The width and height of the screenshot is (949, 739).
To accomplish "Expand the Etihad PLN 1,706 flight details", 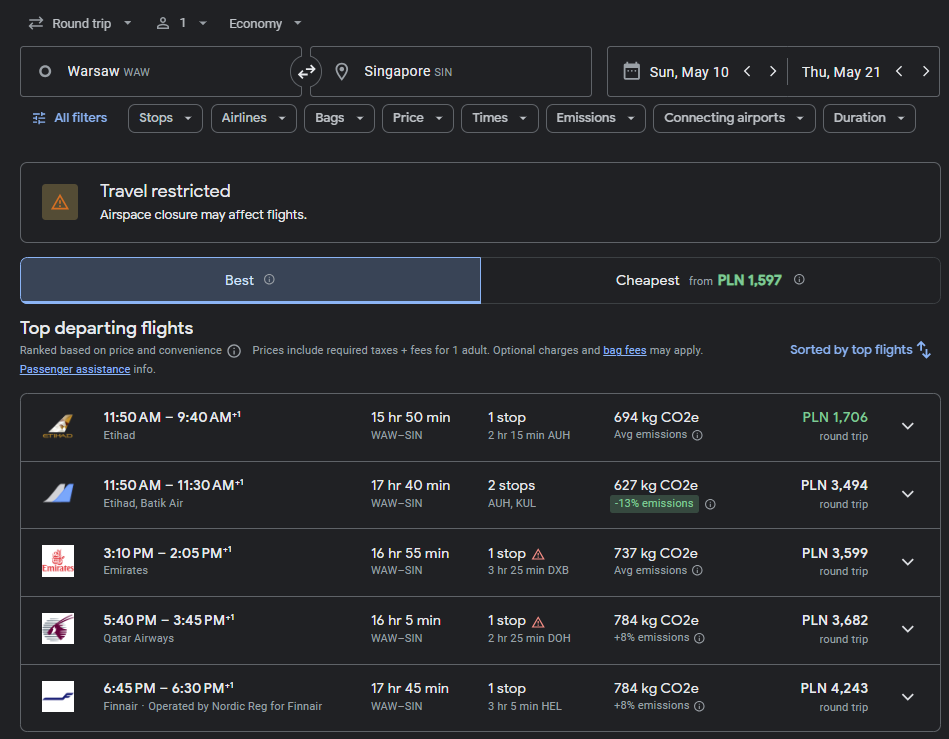I will (x=908, y=426).
